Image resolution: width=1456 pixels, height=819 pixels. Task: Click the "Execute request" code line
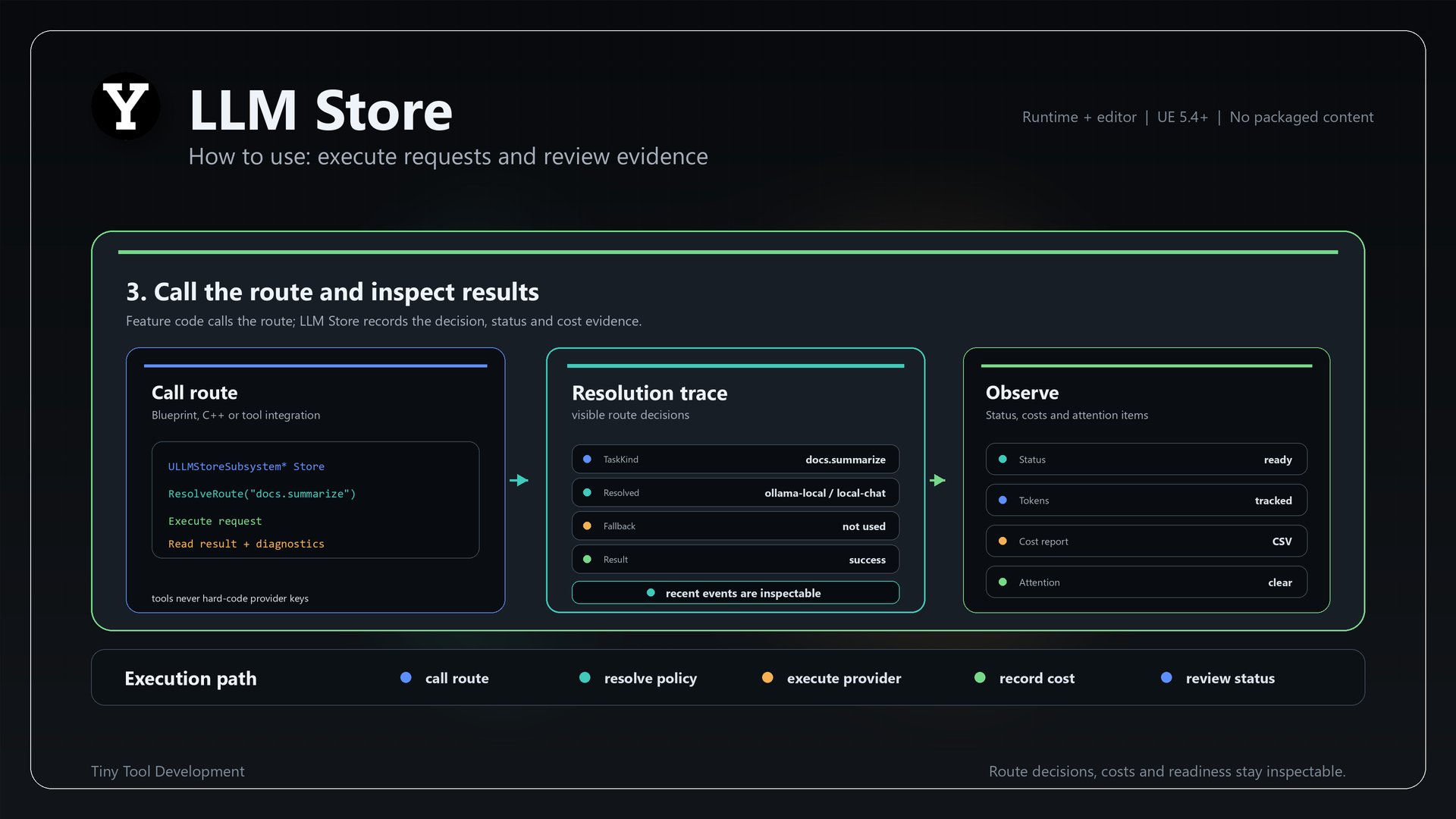pyautogui.click(x=215, y=521)
